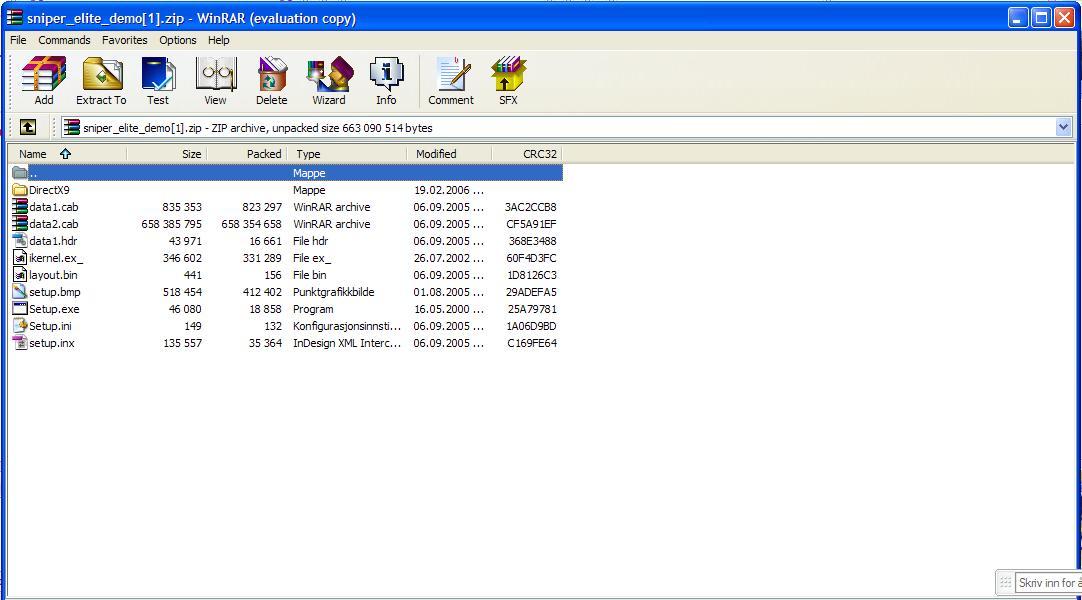
Task: Sort by Name column header
Action: click(x=67, y=154)
